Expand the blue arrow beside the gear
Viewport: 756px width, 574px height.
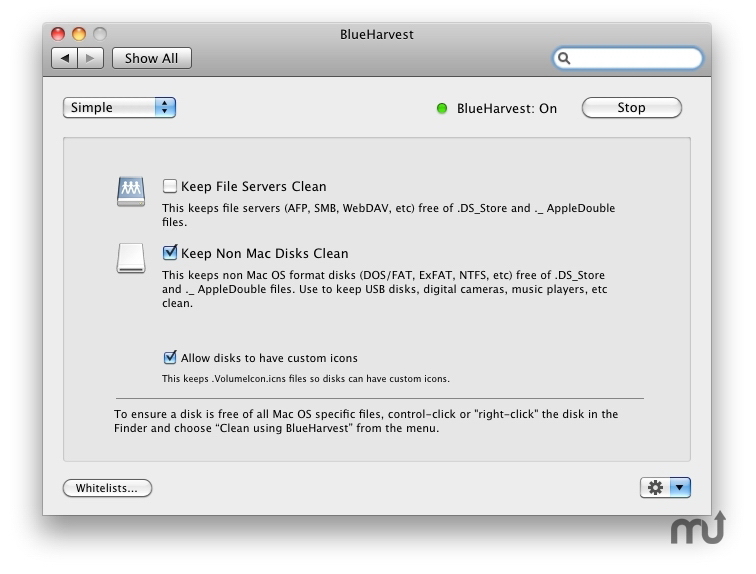680,488
